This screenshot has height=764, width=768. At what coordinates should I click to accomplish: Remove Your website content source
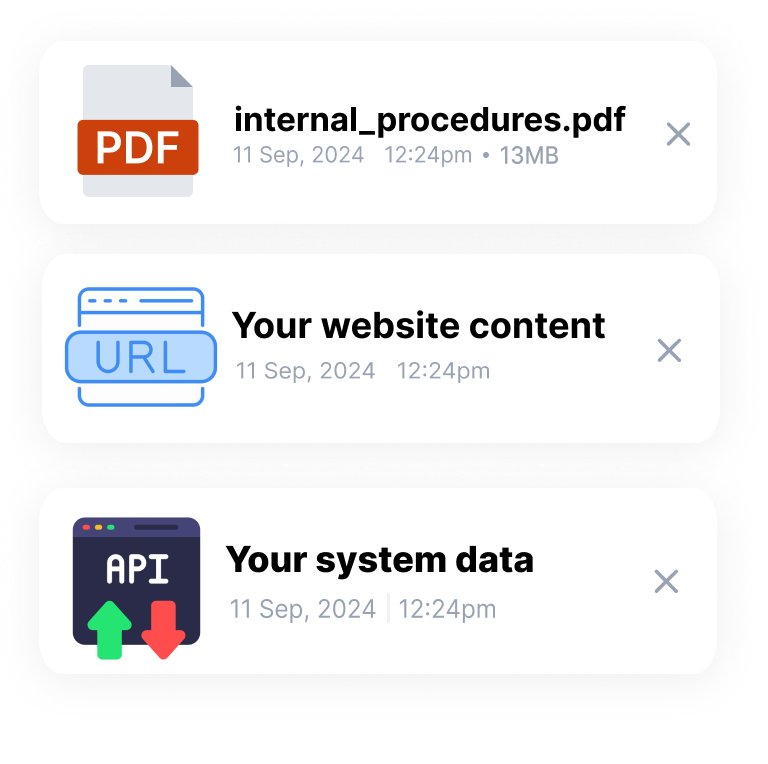[x=669, y=351]
